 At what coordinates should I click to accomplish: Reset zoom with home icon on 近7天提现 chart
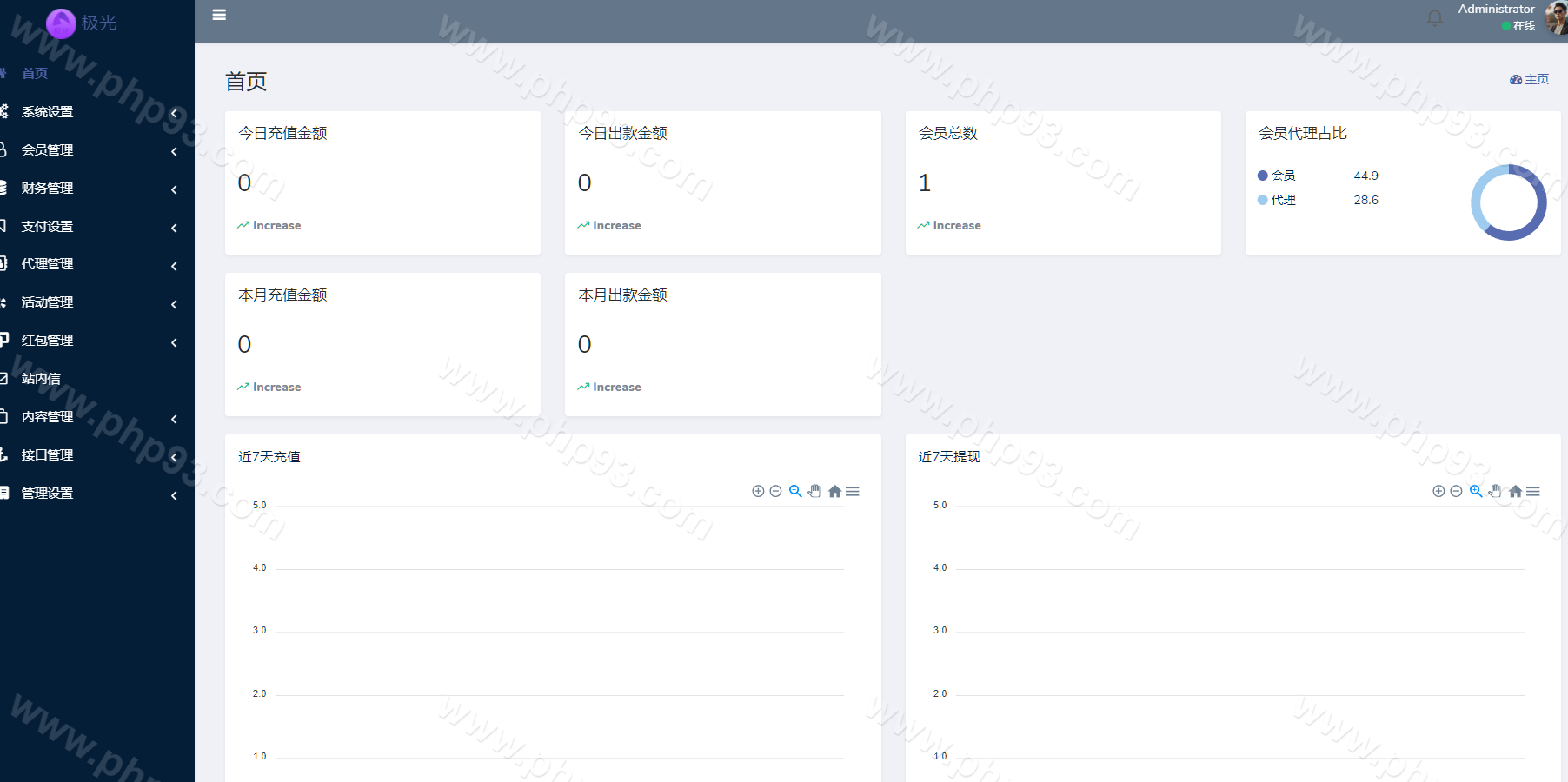tap(1515, 492)
